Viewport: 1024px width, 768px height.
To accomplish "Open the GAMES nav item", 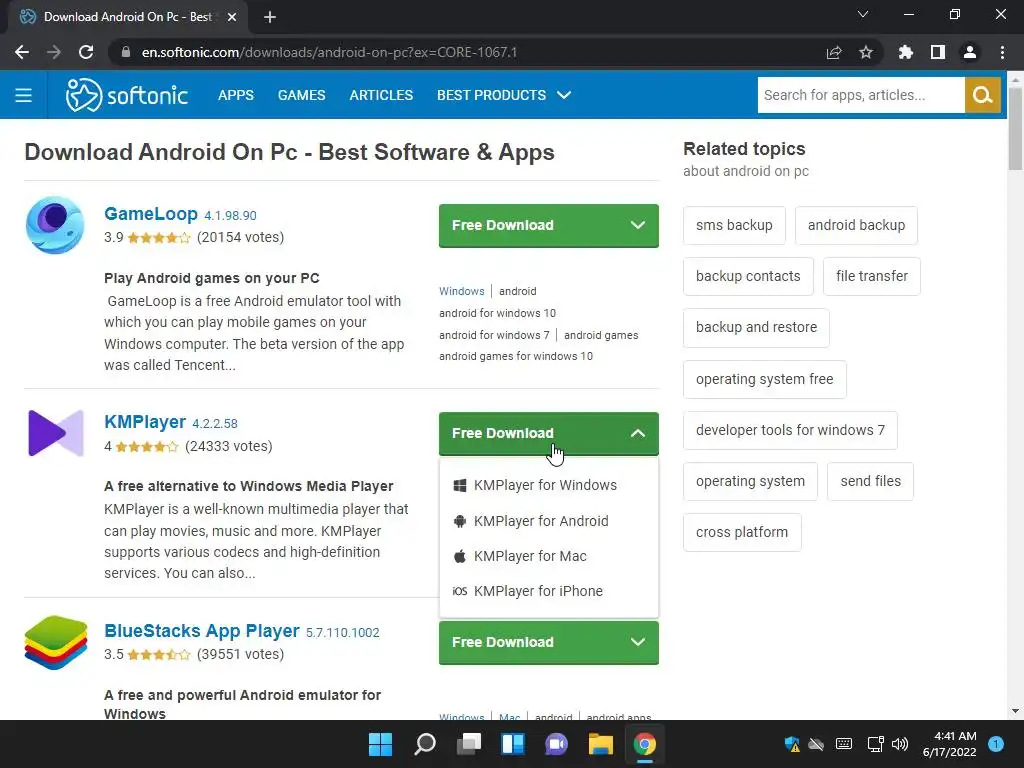I will [x=301, y=95].
